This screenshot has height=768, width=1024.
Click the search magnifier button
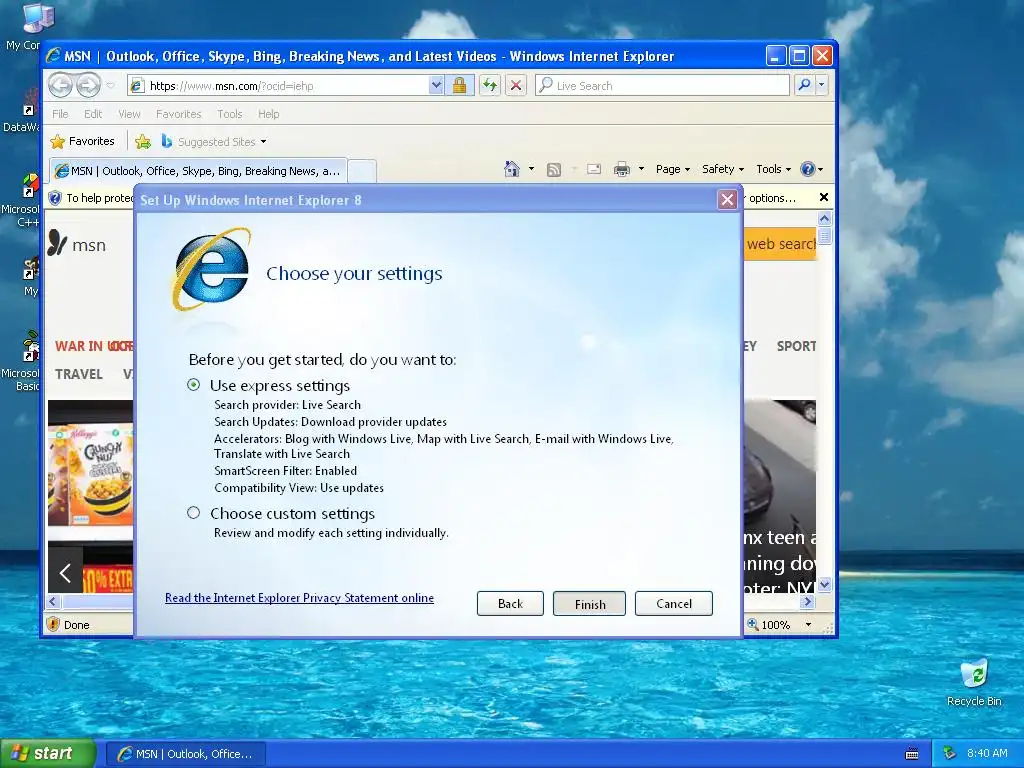(805, 85)
